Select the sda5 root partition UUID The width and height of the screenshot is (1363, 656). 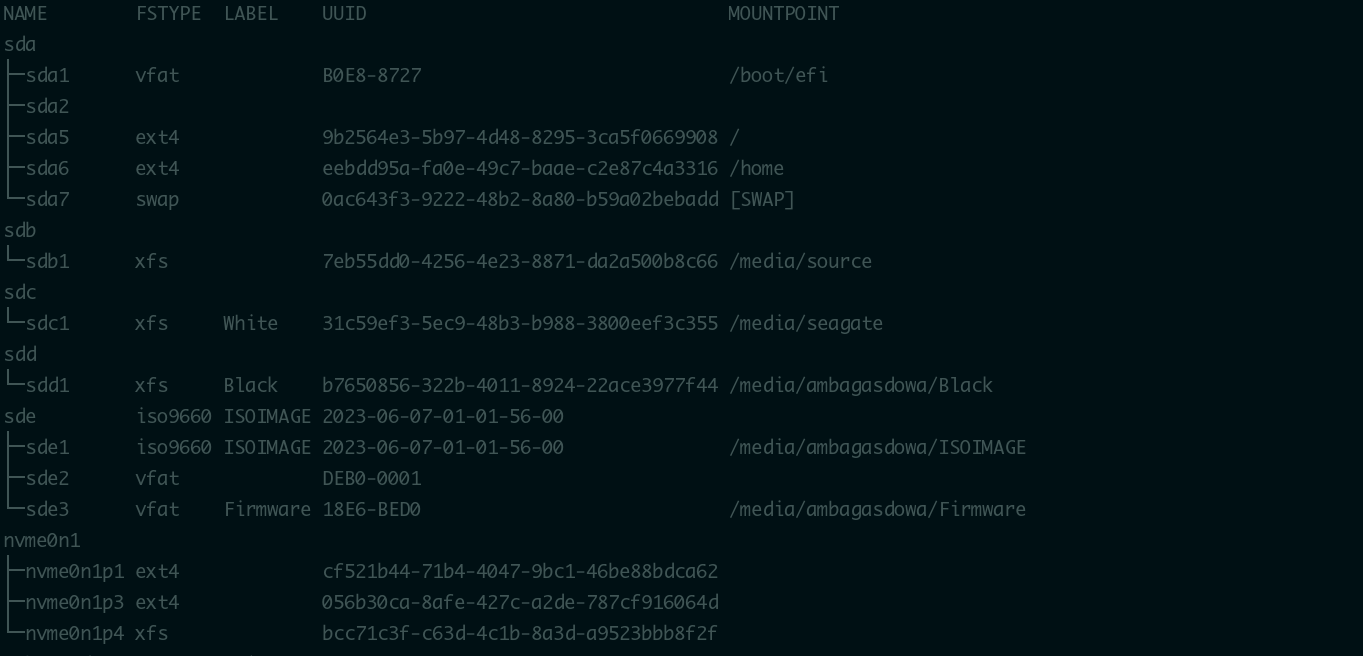[519, 137]
